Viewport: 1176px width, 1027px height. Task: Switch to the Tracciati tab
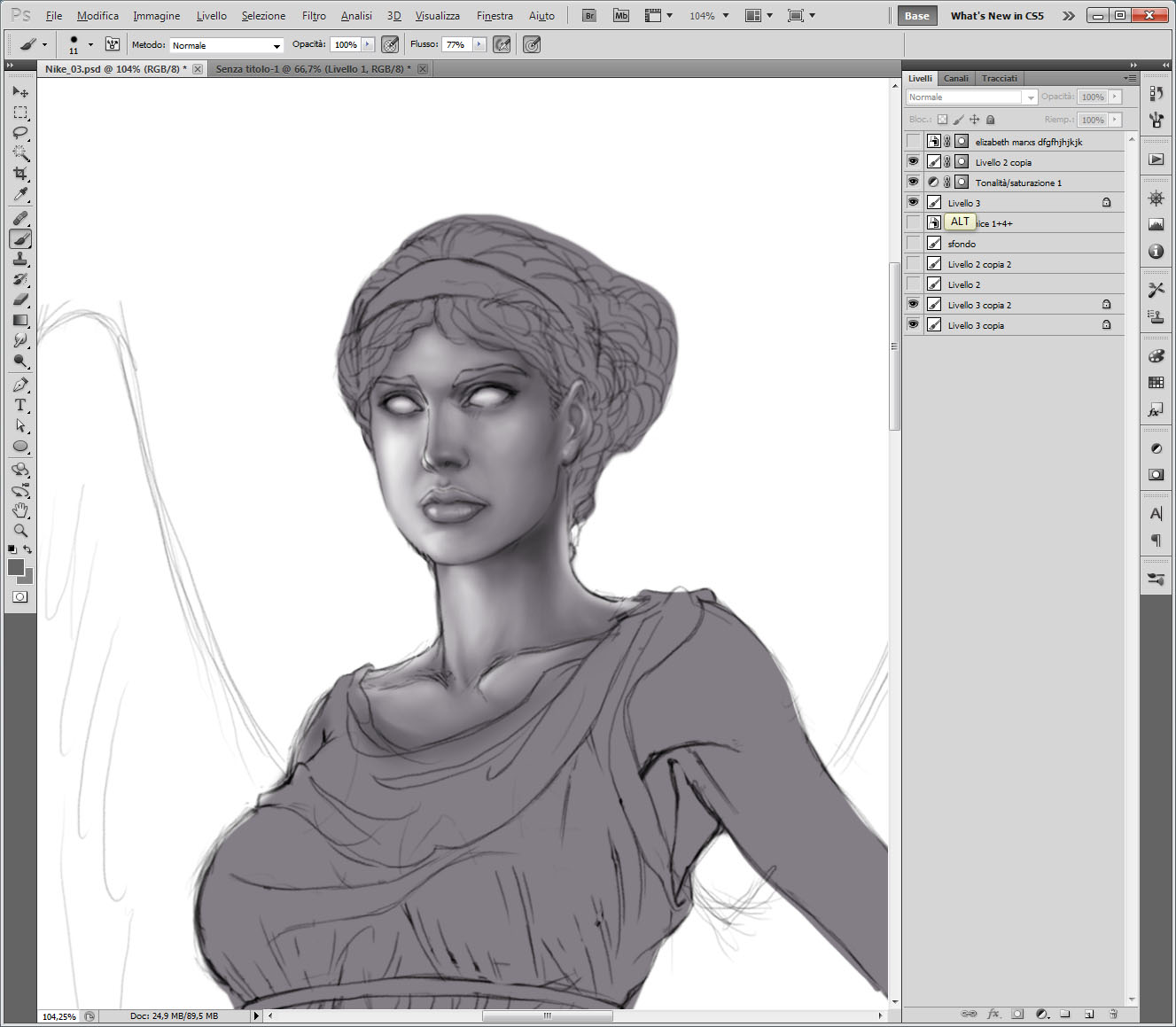pos(1000,78)
